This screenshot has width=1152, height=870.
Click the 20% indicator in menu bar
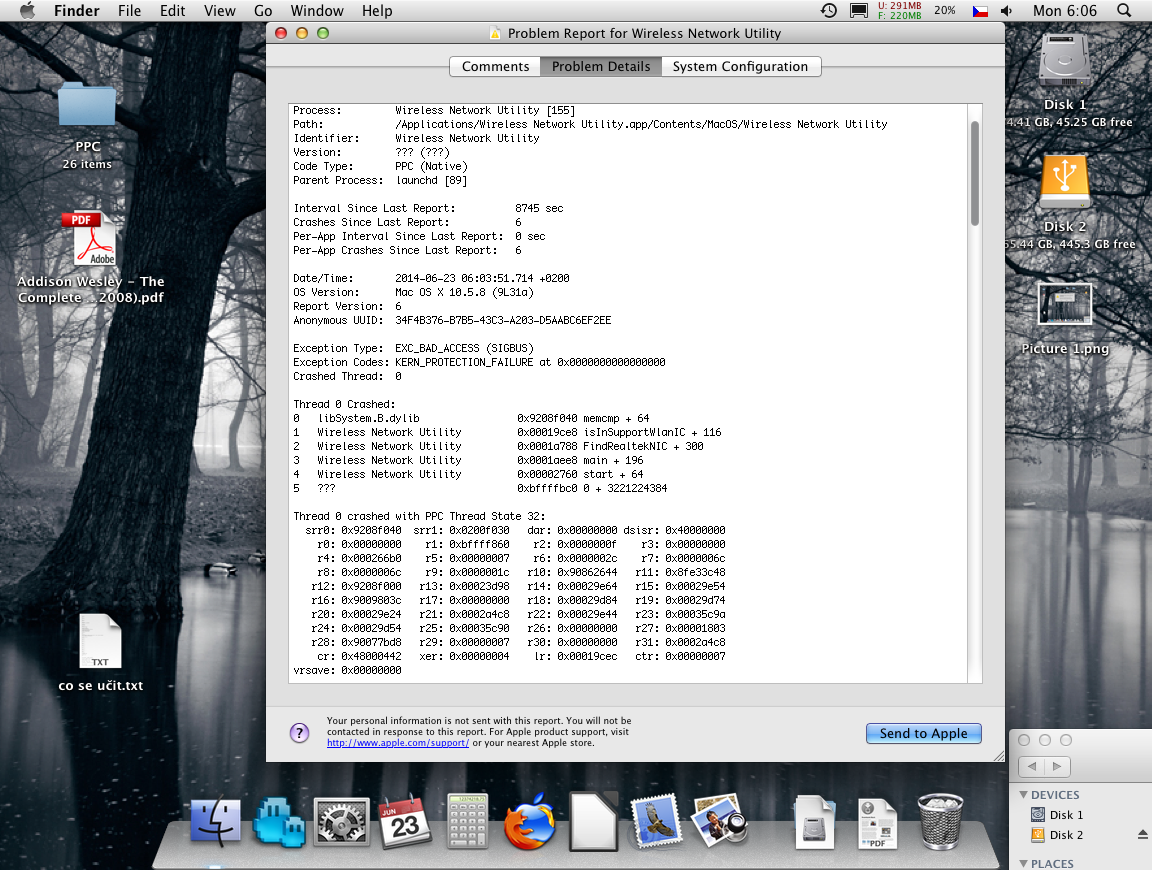point(945,10)
